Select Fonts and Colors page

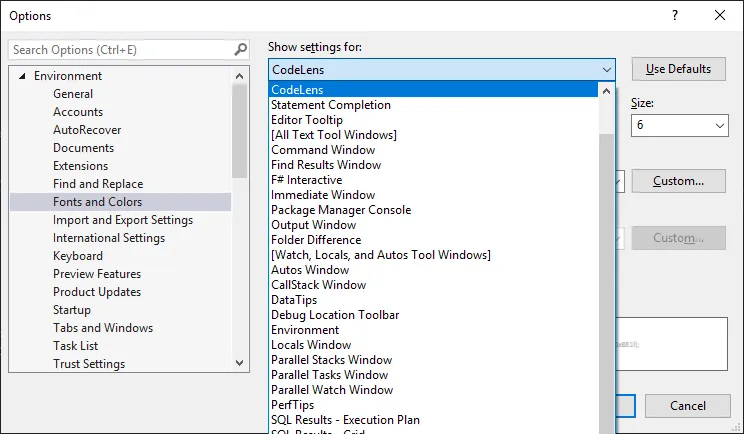tap(121, 202)
